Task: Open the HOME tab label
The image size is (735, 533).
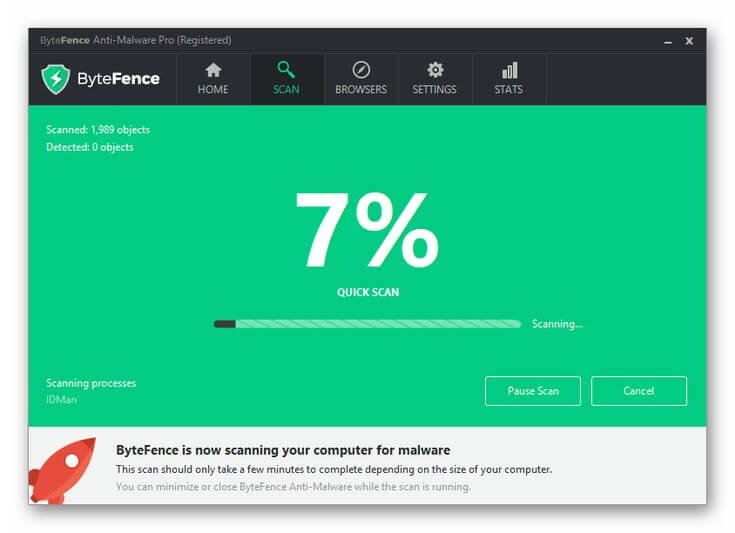Action: click(x=213, y=89)
